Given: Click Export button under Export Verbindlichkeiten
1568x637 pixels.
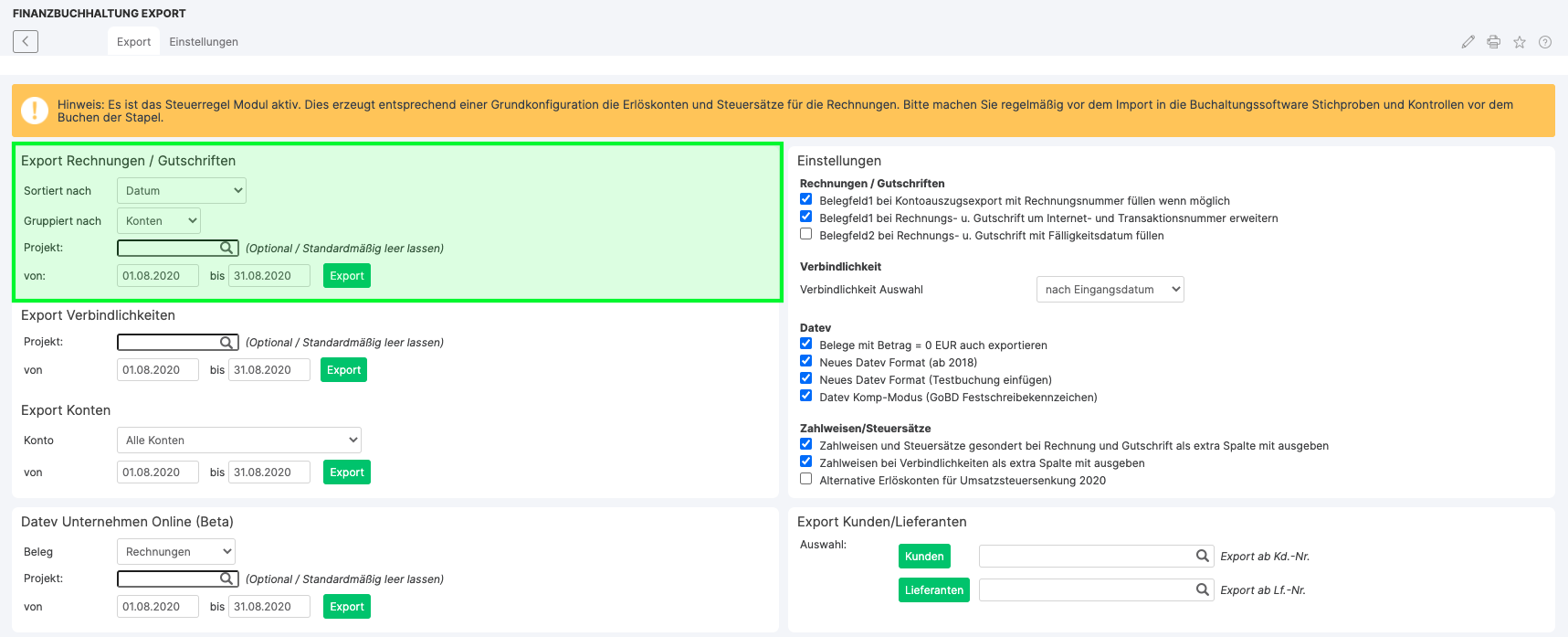Looking at the screenshot, I should (343, 370).
